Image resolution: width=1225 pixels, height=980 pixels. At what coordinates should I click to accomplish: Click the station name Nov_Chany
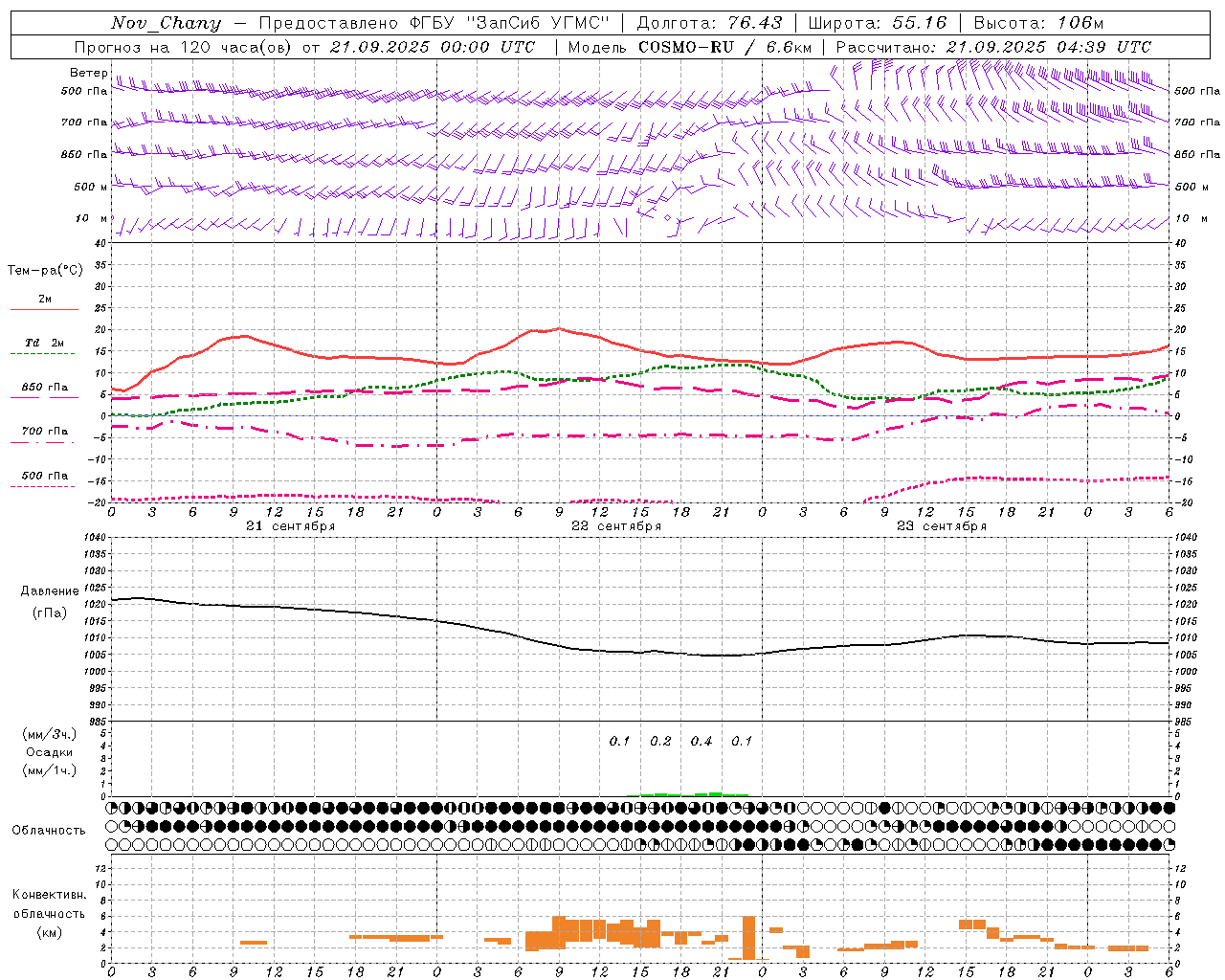tap(166, 23)
